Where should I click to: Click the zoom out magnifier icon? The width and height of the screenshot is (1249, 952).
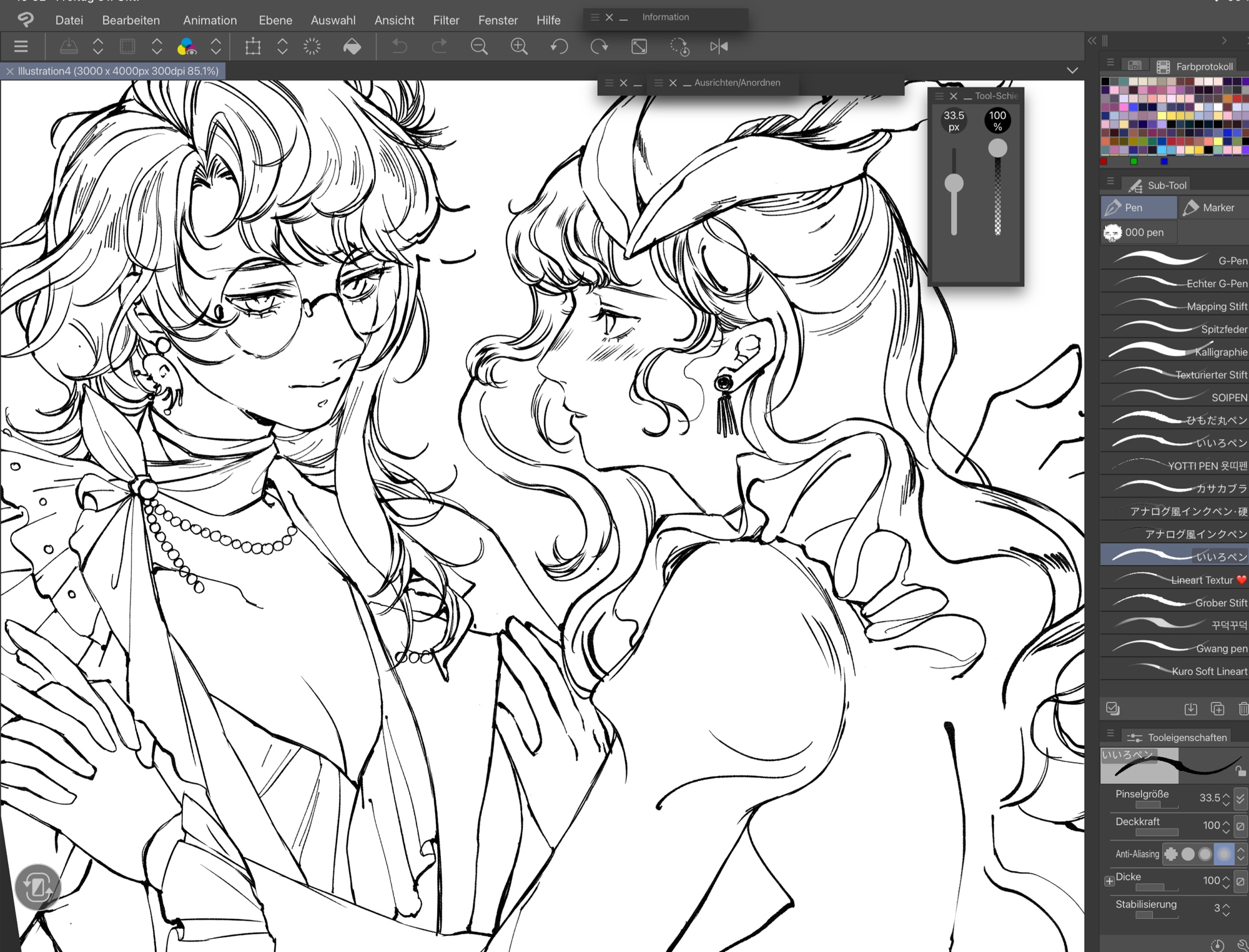479,47
